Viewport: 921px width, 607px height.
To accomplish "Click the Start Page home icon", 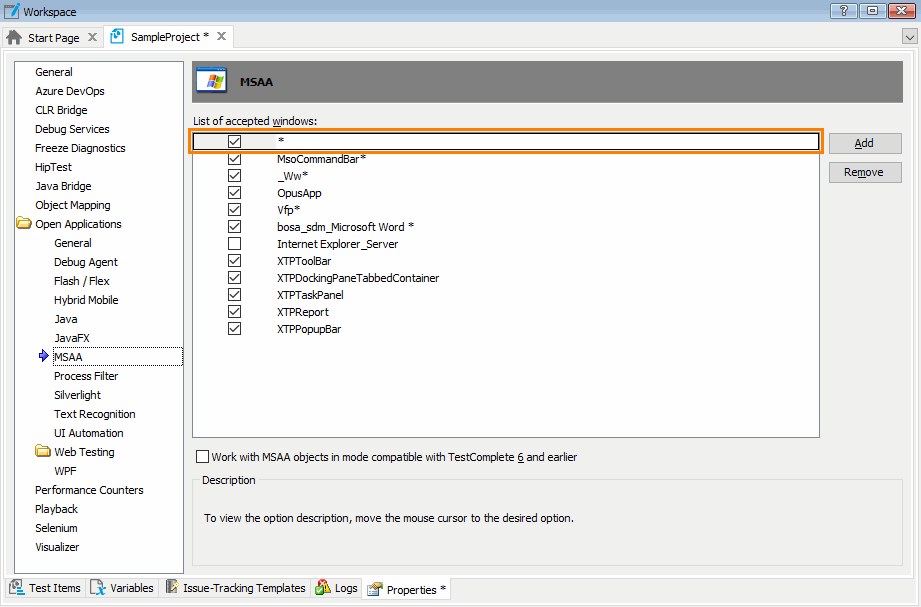I will 14,38.
